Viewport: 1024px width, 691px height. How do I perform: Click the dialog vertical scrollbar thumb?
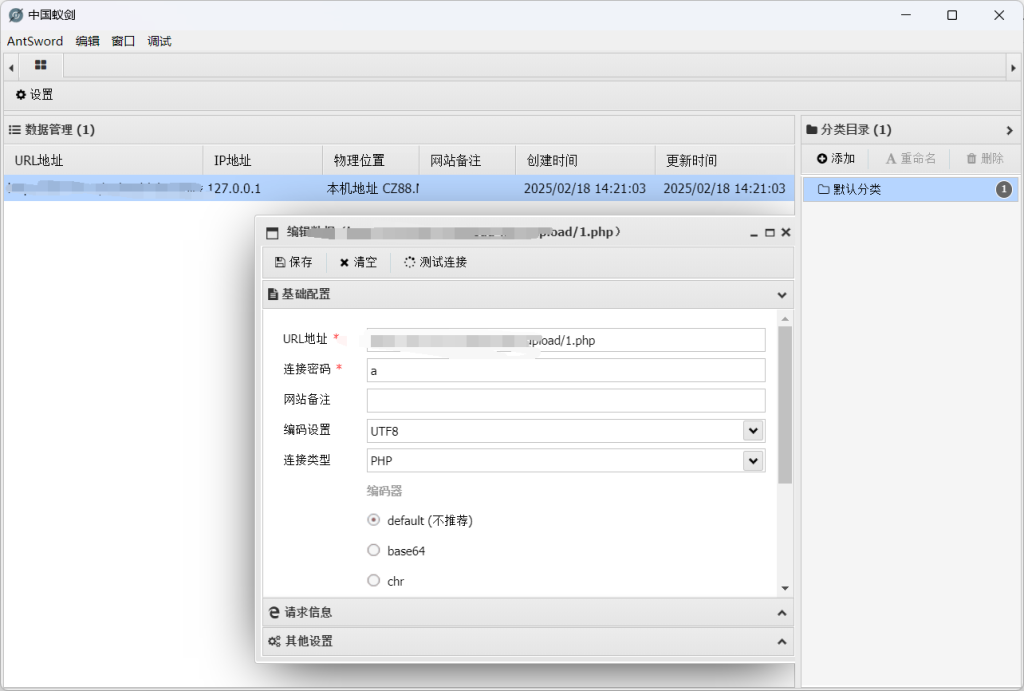point(785,405)
